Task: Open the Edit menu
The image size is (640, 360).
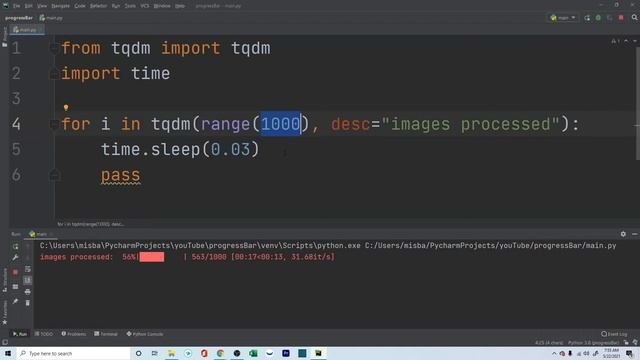Action: [x=29, y=6]
